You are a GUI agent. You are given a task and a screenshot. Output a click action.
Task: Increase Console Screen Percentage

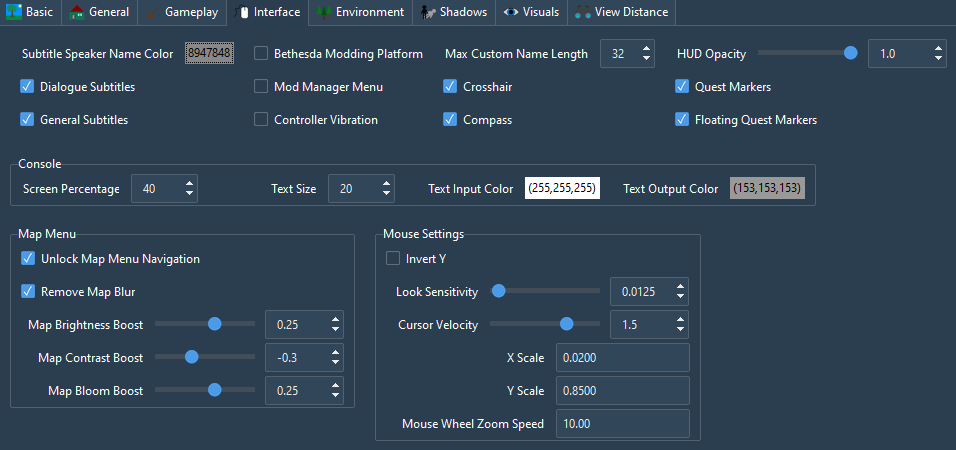190,184
